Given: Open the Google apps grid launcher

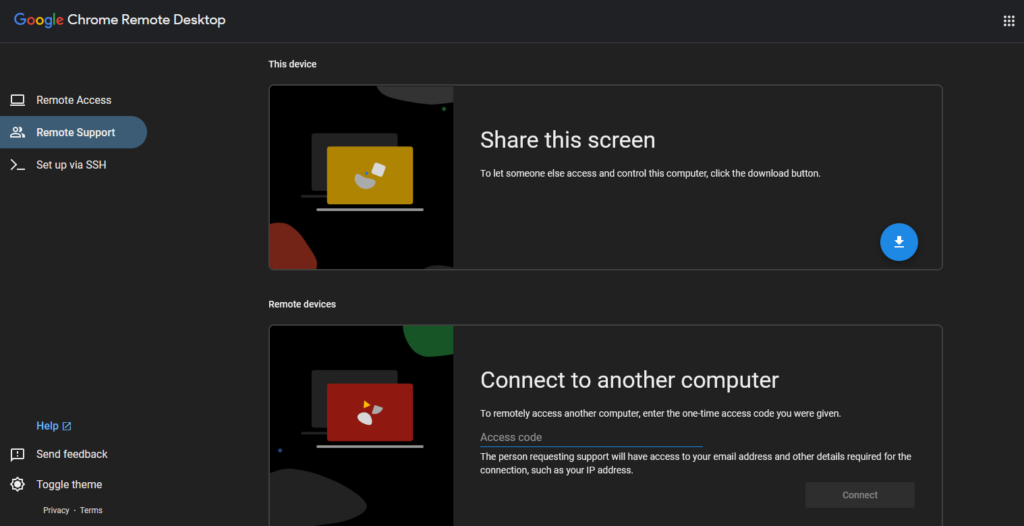Looking at the screenshot, I should tap(1008, 21).
